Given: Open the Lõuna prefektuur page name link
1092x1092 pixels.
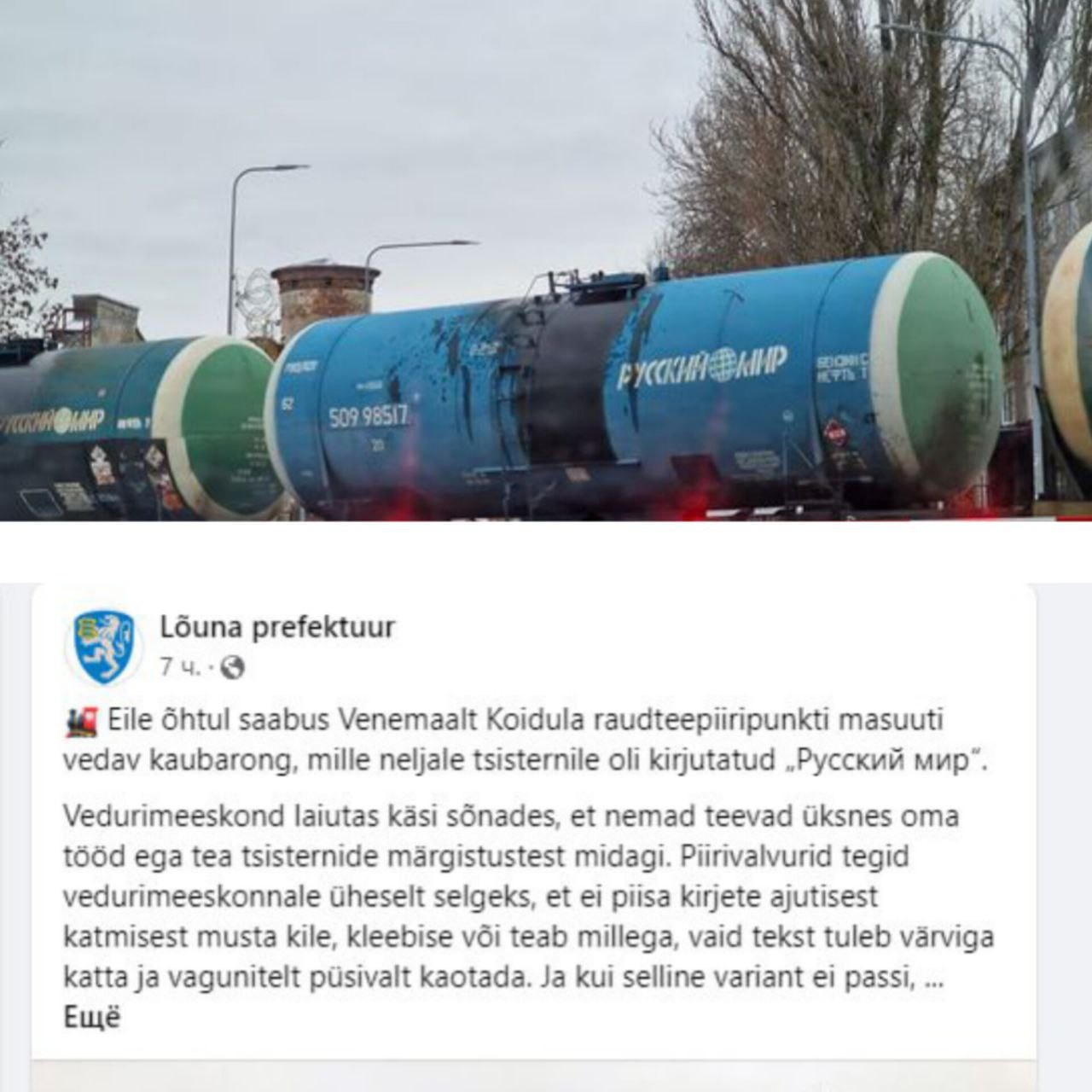Looking at the screenshot, I should click(277, 628).
